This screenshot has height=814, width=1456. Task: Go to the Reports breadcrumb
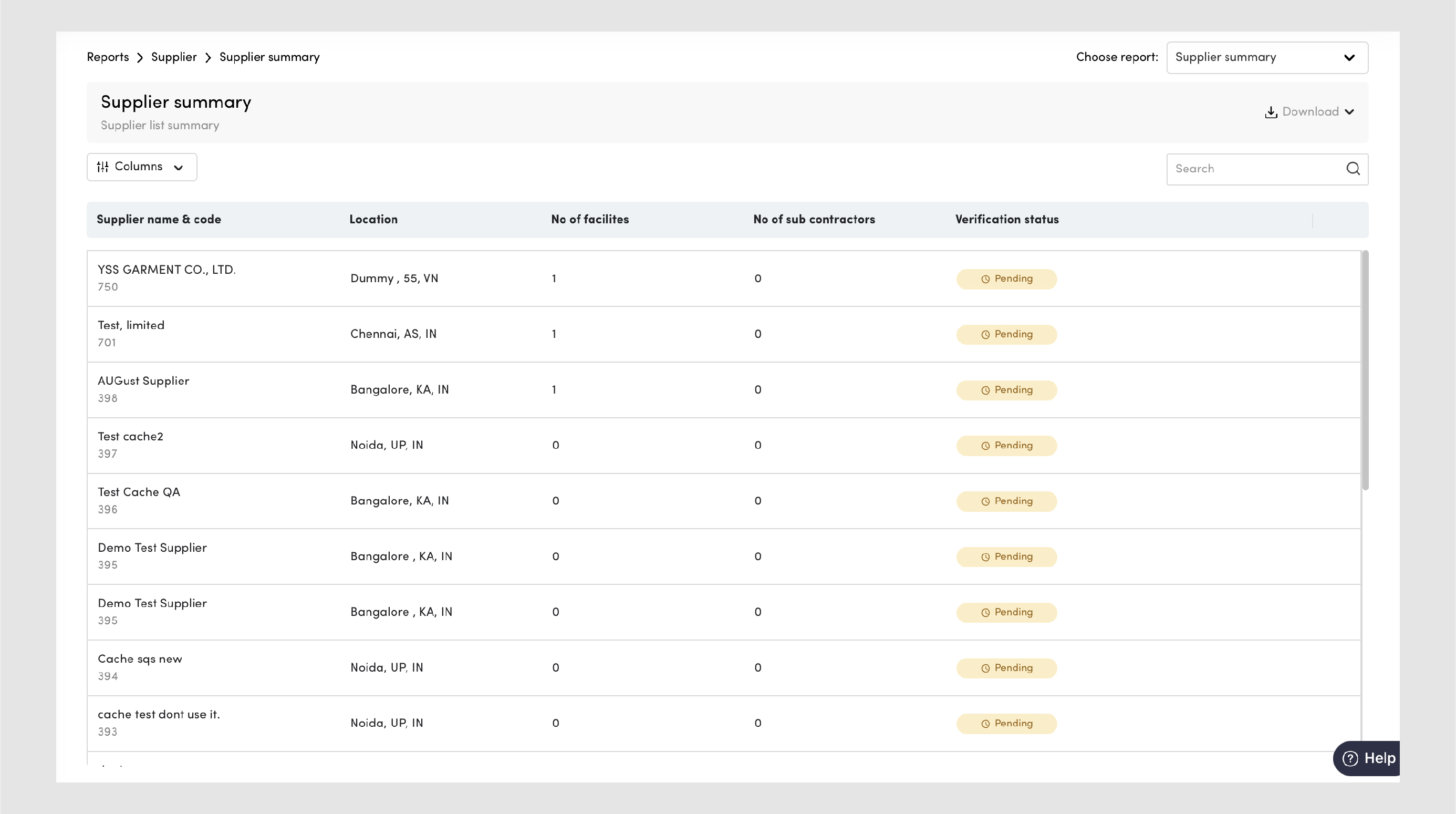[107, 58]
